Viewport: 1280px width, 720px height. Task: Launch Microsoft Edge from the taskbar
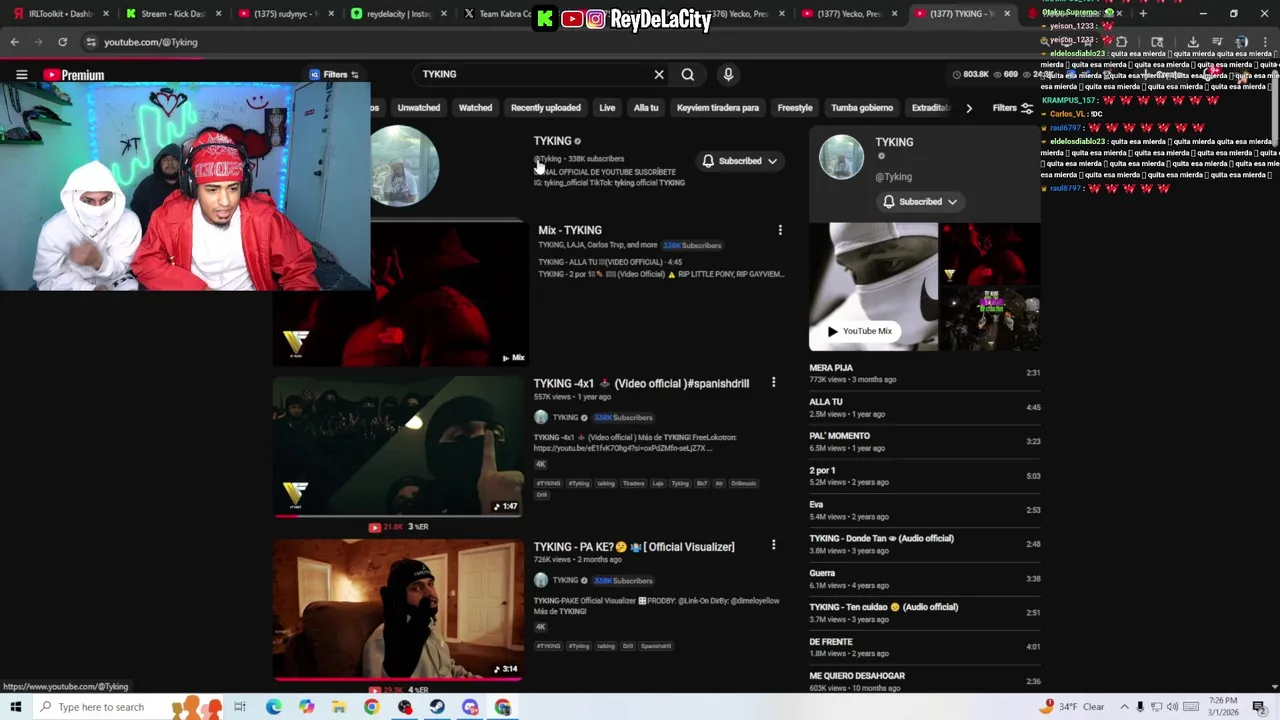(273, 707)
